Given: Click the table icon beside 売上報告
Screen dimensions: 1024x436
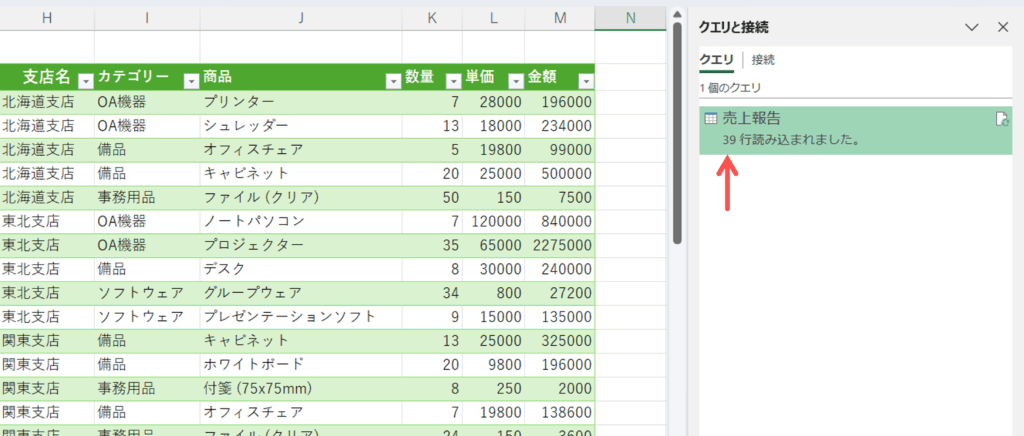Looking at the screenshot, I should coord(711,119).
